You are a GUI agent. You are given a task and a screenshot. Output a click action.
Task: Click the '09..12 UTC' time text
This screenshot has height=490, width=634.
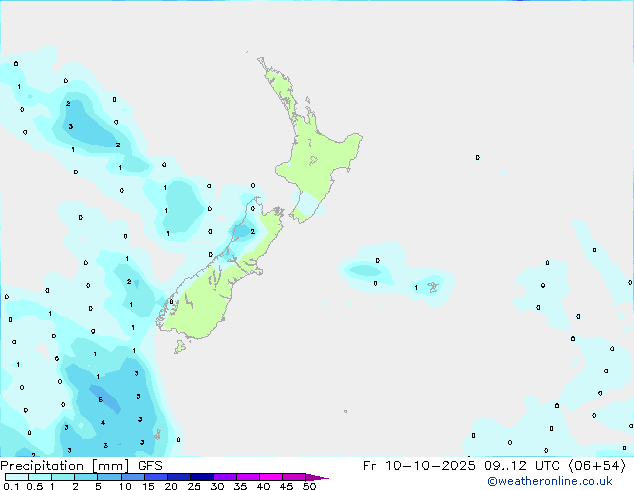coord(522,466)
